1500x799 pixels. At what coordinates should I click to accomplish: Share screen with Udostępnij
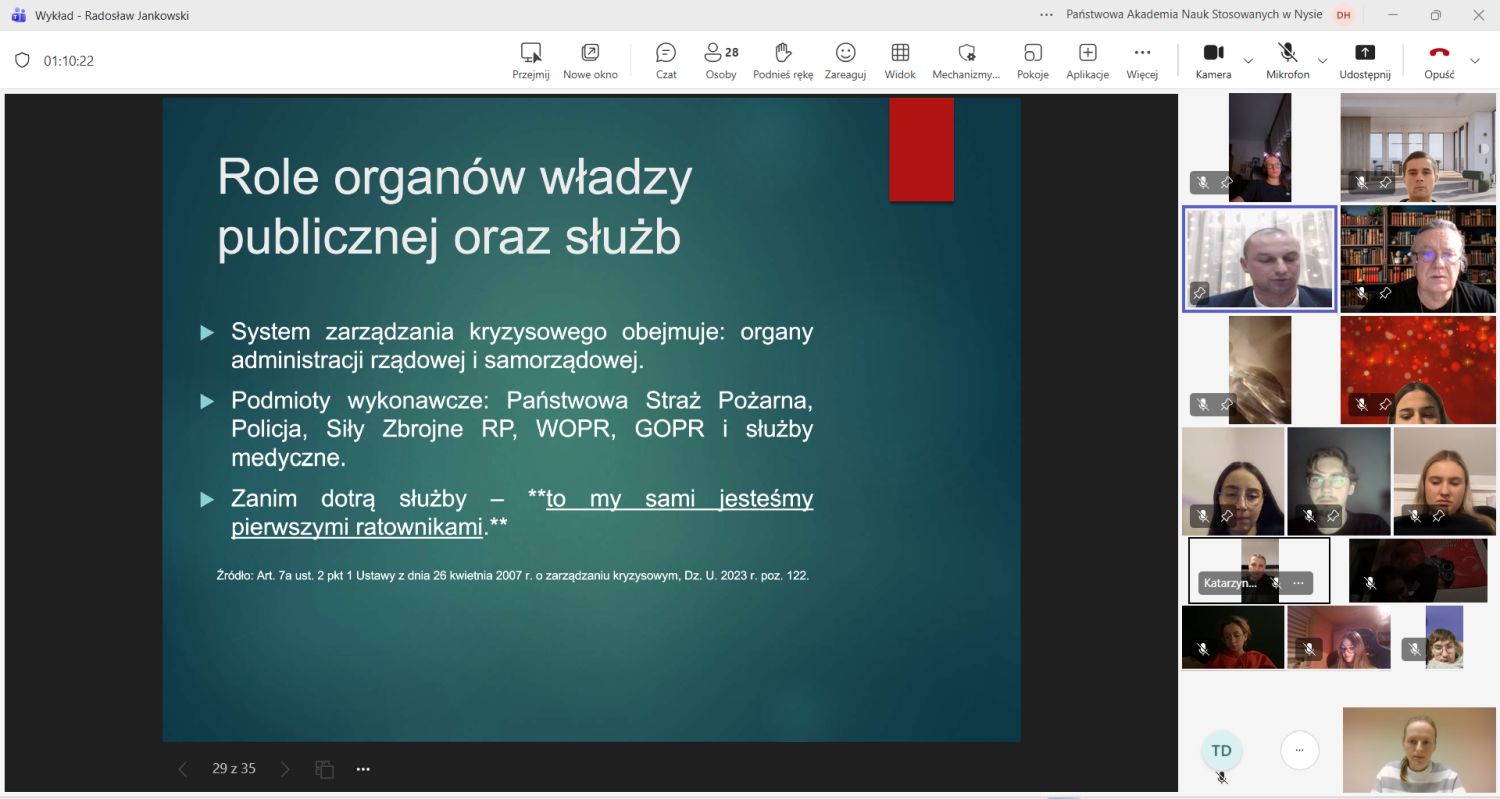pos(1364,60)
